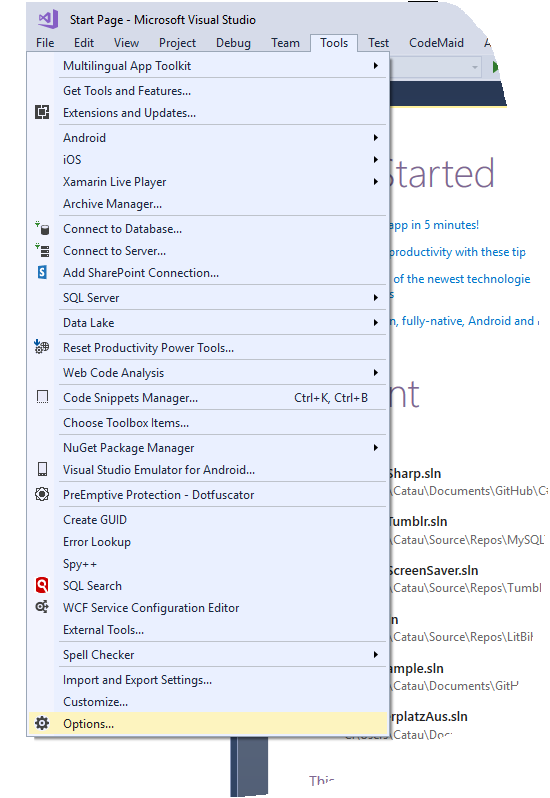
Task: Open WCF Service Configuration Editor entry
Action: pos(209,608)
